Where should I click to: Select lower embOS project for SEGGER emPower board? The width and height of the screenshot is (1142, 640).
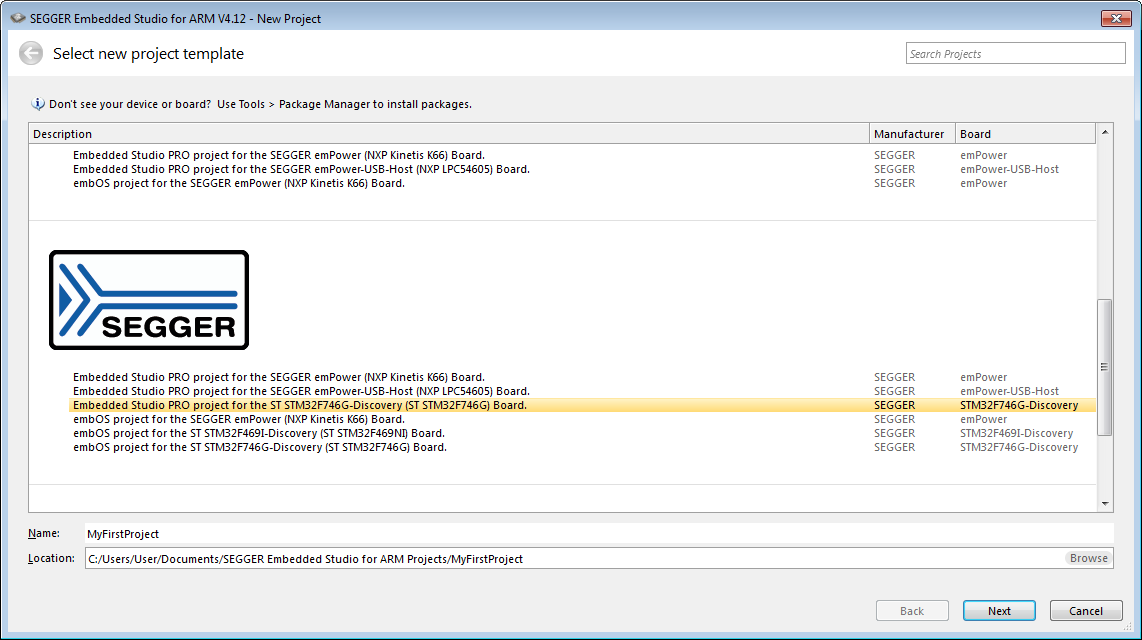pyautogui.click(x=582, y=419)
